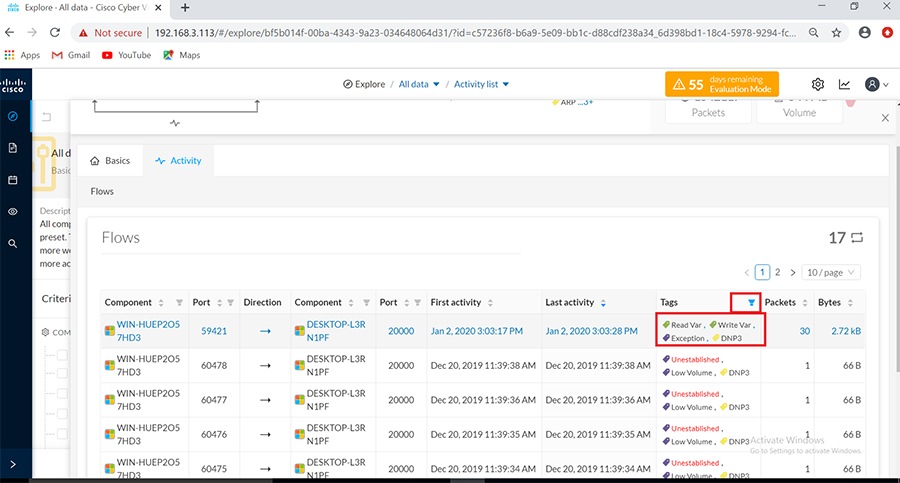
Task: Open DESKTOP-L3RN1PF link in first row
Action: click(336, 331)
